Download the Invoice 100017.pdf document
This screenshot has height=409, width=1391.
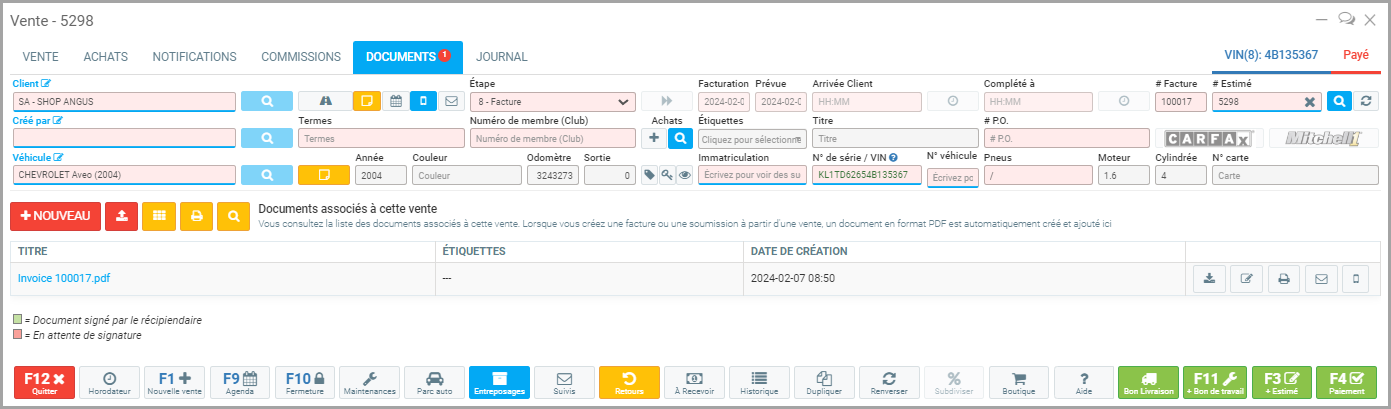(x=1209, y=279)
